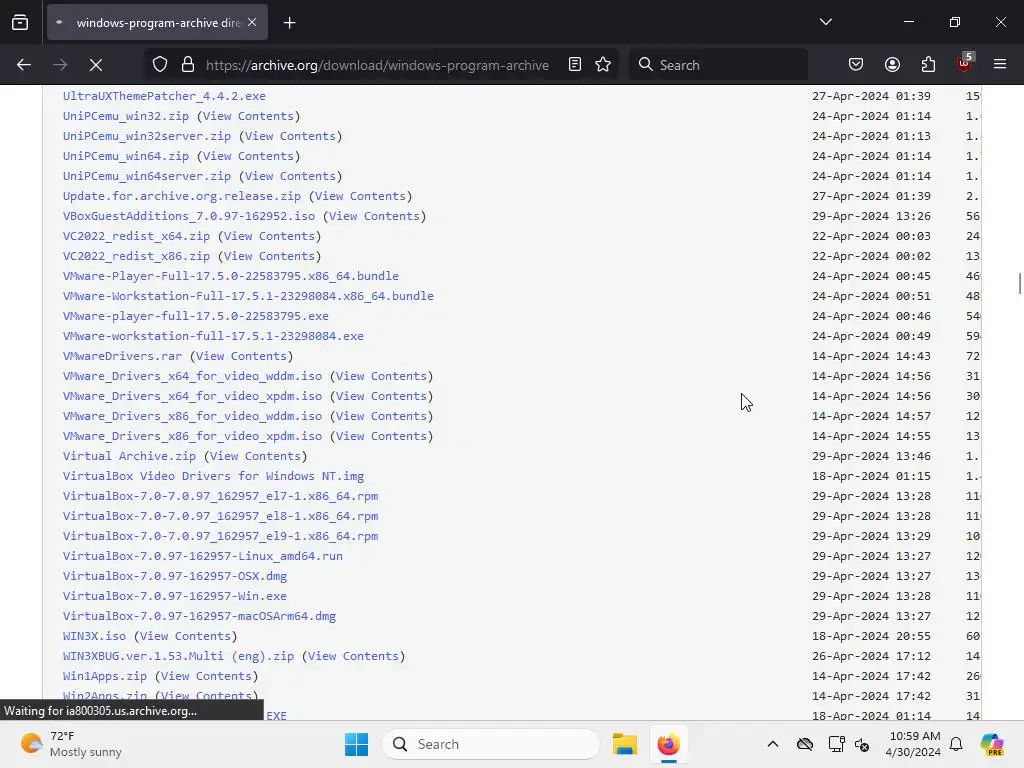Download VBoxGuestAdditions_7.0.97-162952.iso
Viewport: 1024px width, 768px height.
click(189, 216)
